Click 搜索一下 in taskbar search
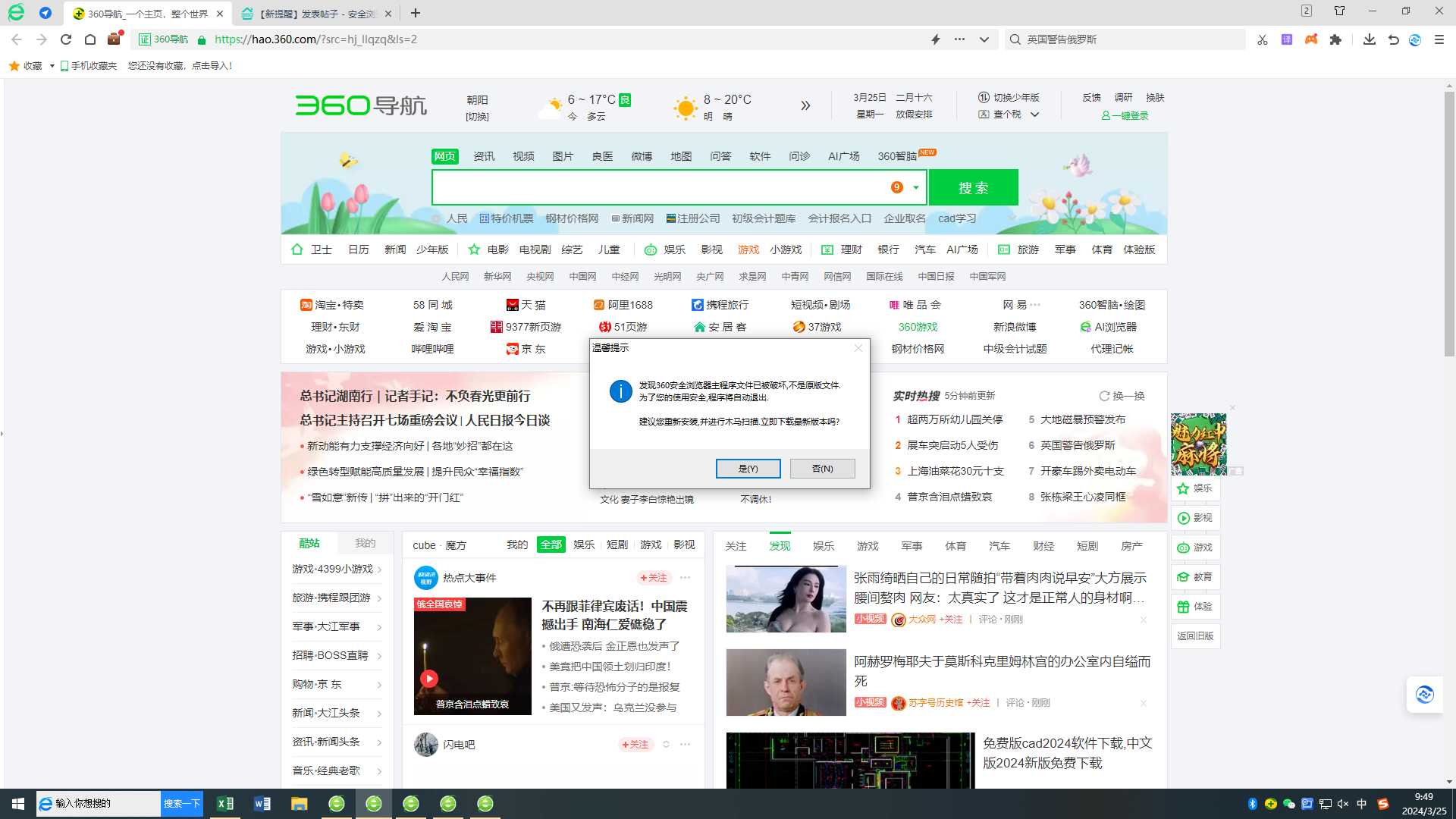The image size is (1456, 819). point(182,804)
